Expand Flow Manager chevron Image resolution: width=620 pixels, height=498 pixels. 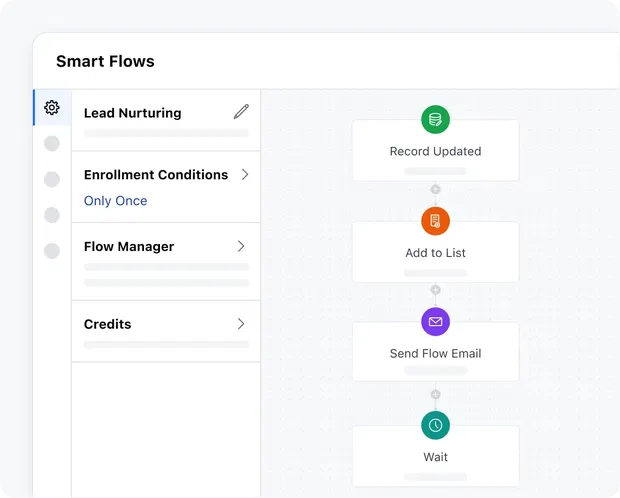tap(241, 246)
